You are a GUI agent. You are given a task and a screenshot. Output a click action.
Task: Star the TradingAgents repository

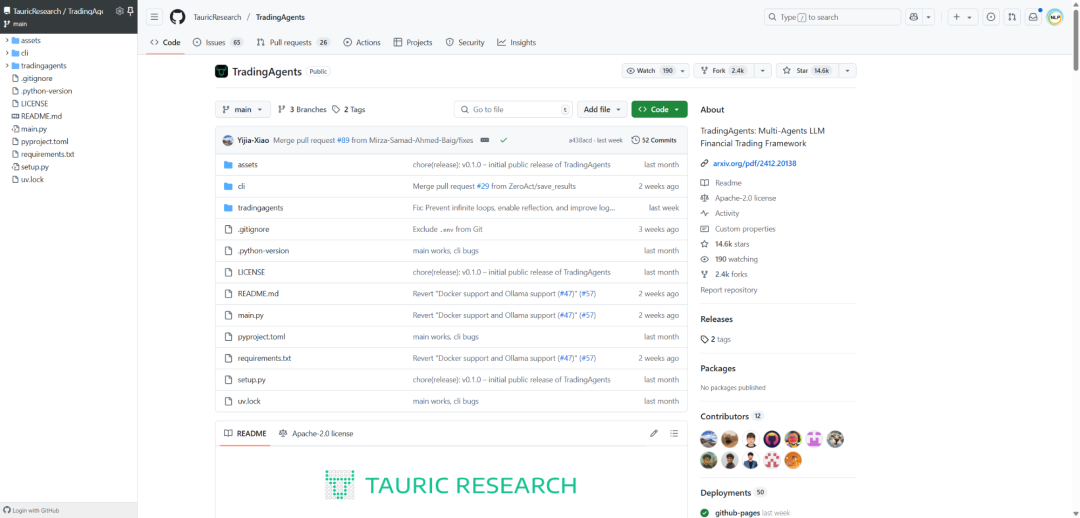tap(807, 71)
